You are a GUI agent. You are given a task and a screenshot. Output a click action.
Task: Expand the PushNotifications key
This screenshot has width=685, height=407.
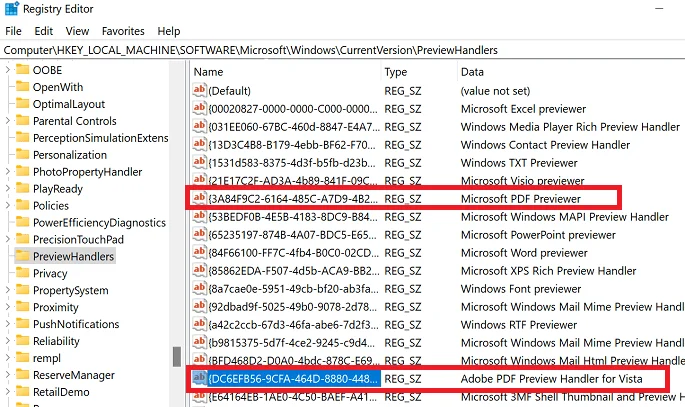click(7, 324)
